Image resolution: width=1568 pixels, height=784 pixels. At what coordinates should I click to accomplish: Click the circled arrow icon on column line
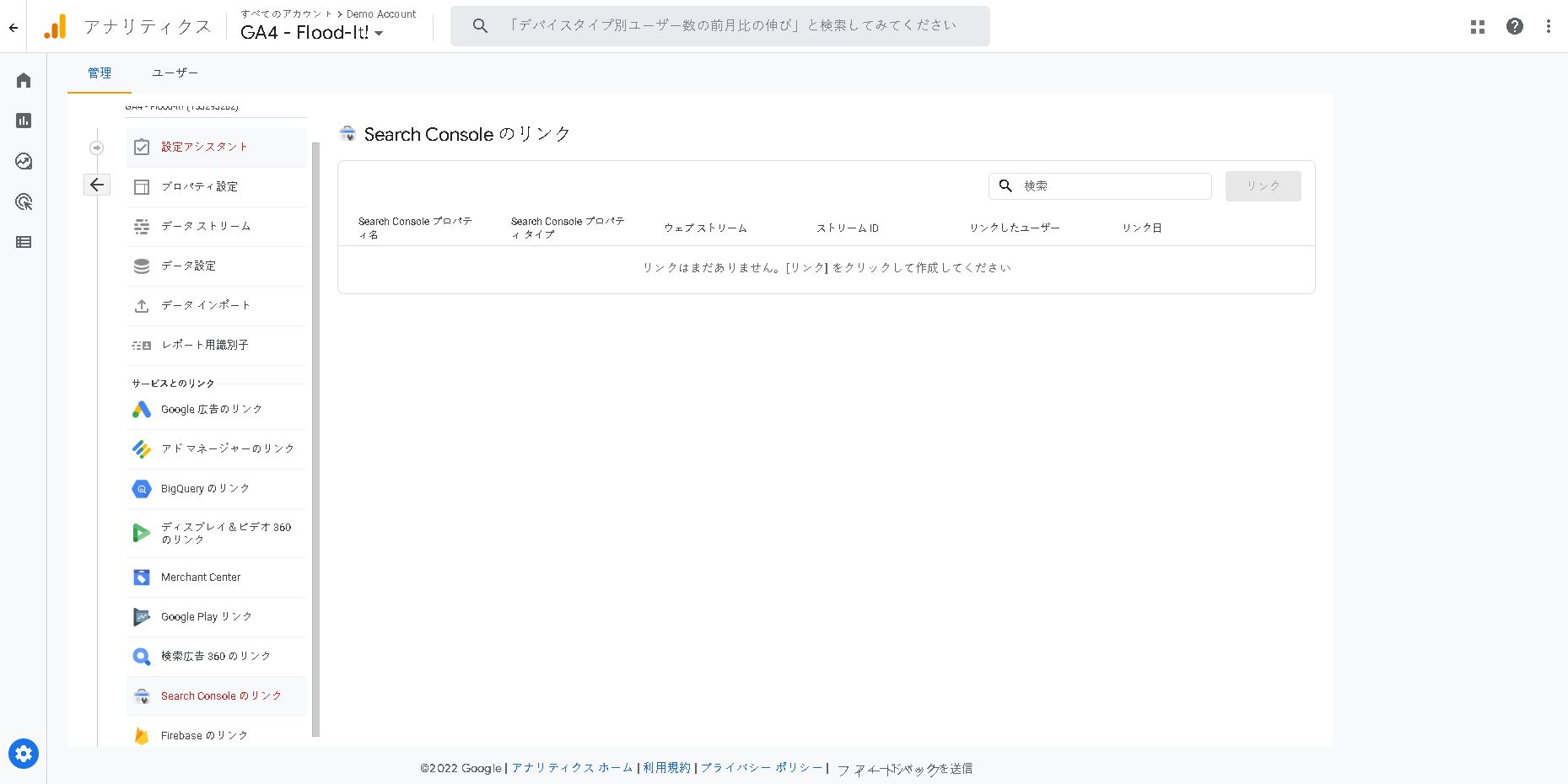(97, 148)
